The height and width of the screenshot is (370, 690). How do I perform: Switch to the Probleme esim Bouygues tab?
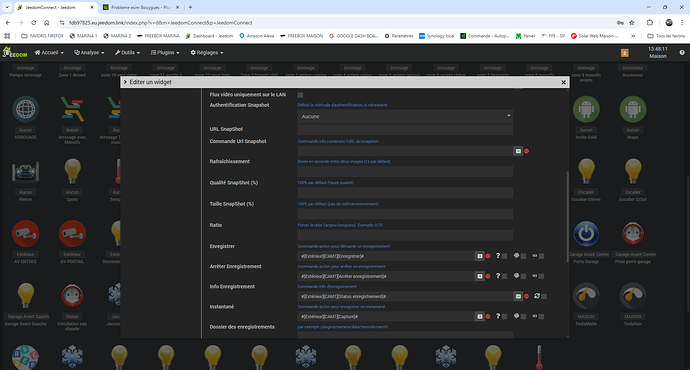[141, 7]
